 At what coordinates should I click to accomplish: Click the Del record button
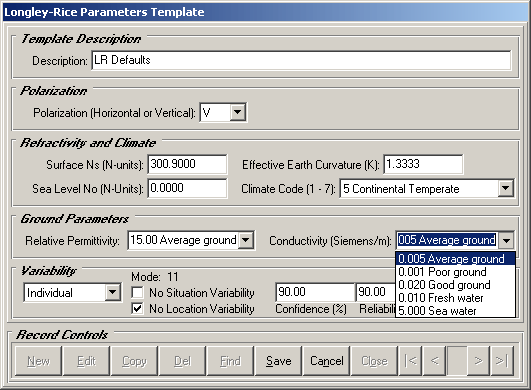(x=182, y=361)
